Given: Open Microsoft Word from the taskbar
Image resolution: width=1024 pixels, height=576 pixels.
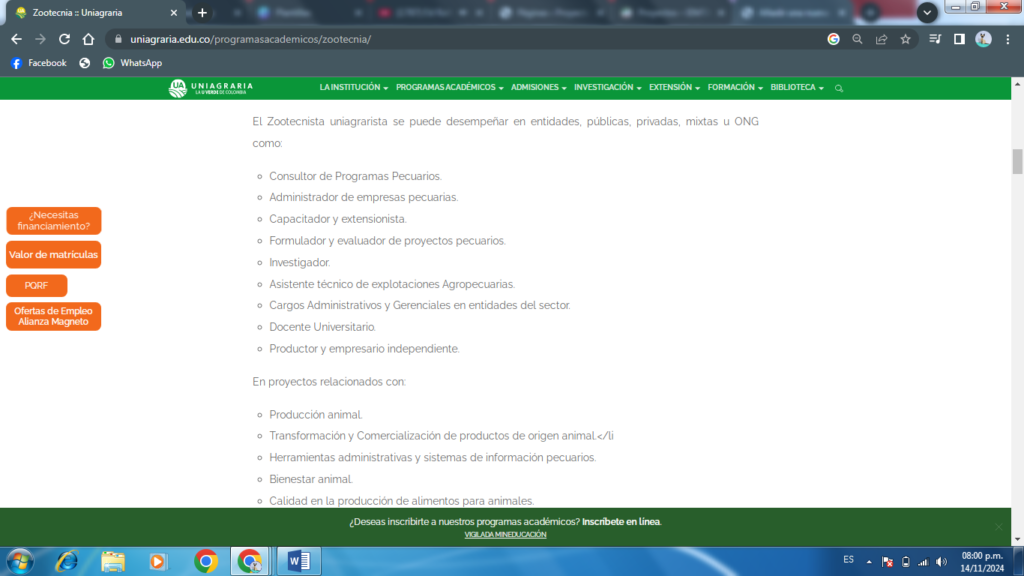Looking at the screenshot, I should 298,561.
